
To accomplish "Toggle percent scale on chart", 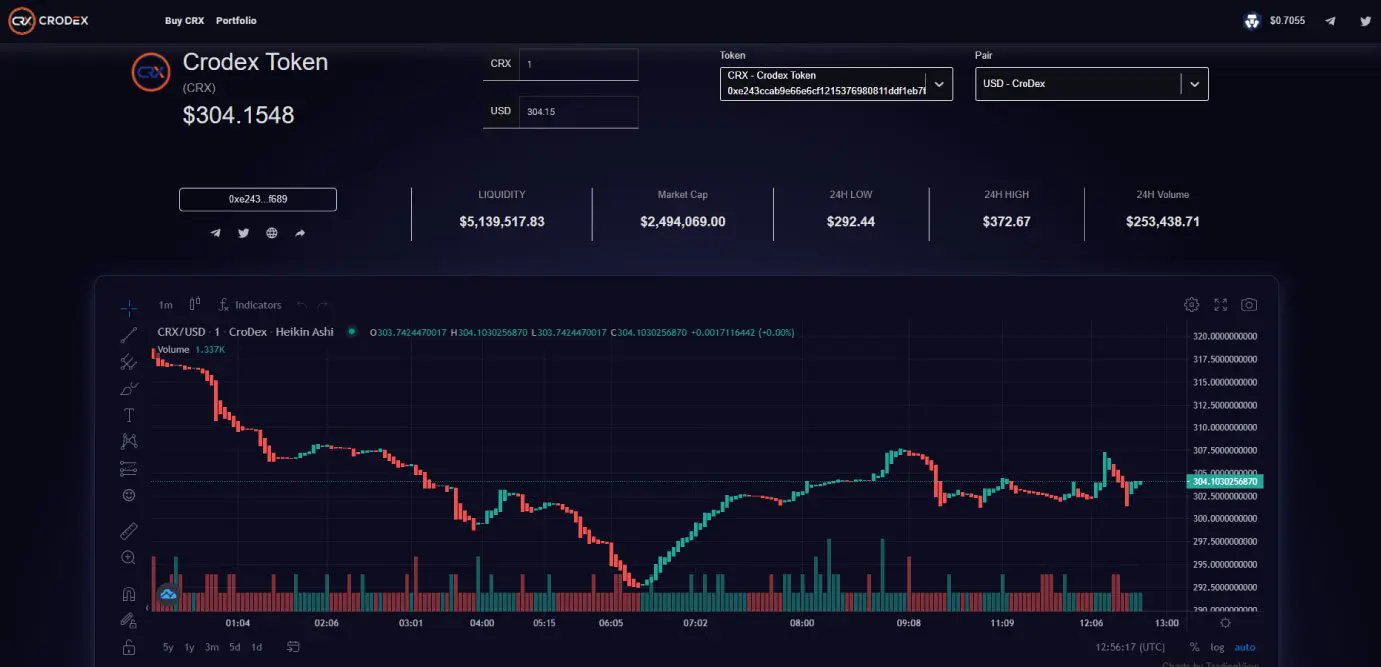I will click(1194, 647).
